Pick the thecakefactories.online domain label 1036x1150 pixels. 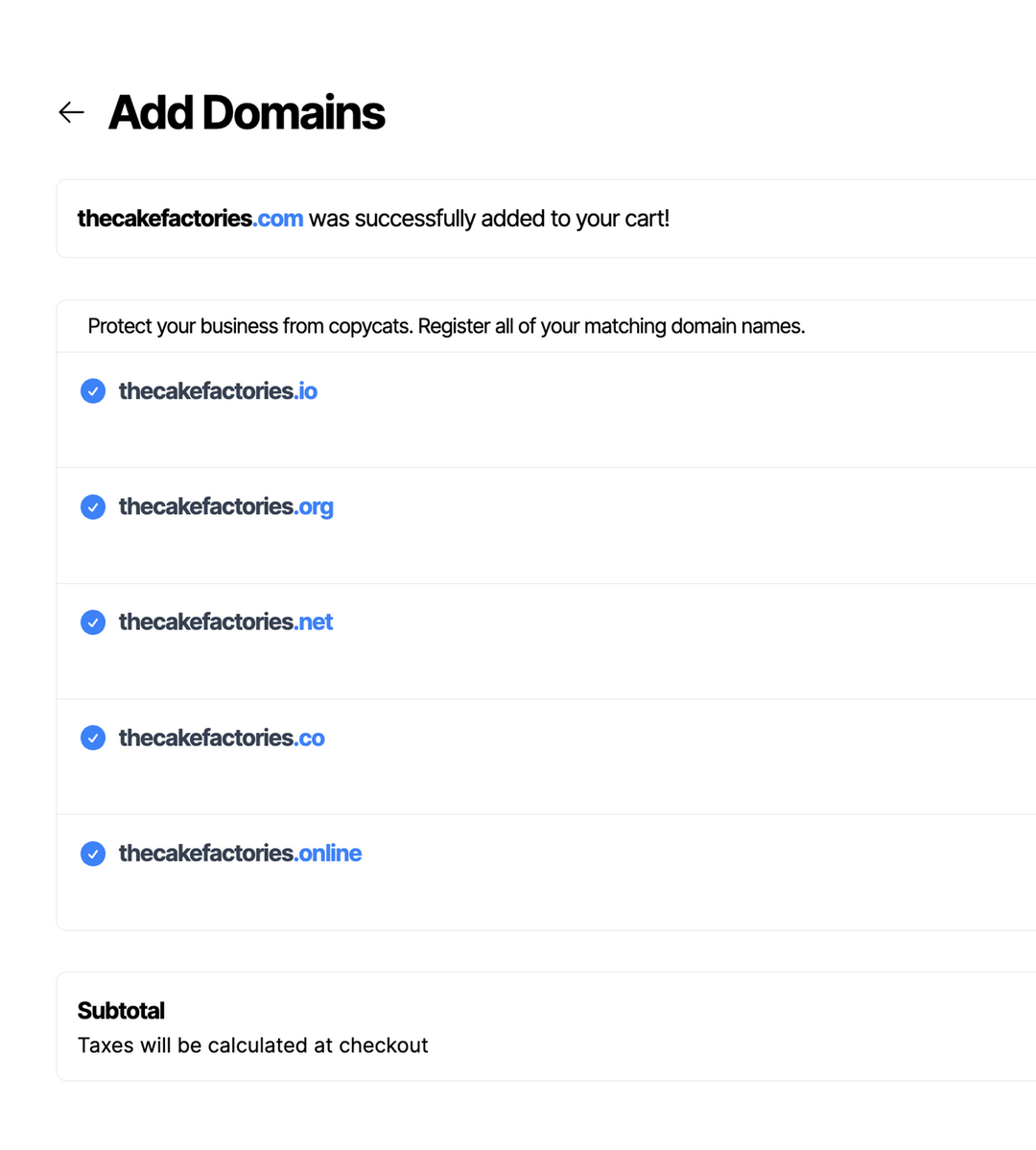coord(240,854)
